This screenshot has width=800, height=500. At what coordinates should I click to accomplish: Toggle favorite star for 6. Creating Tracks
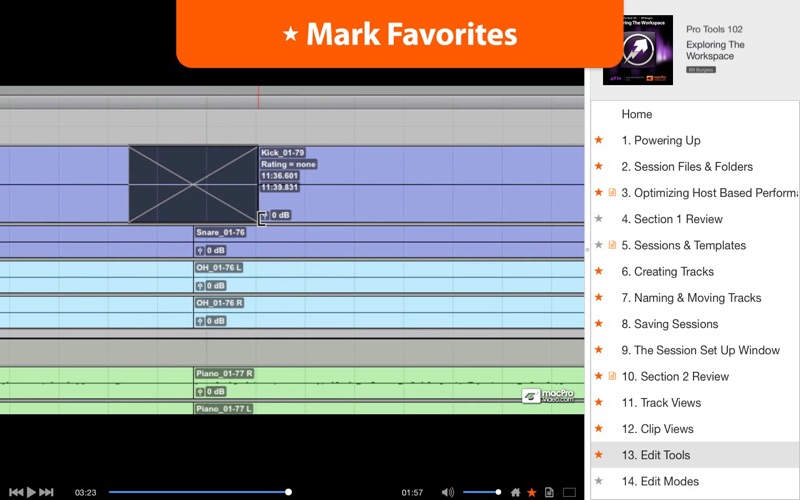(x=599, y=271)
